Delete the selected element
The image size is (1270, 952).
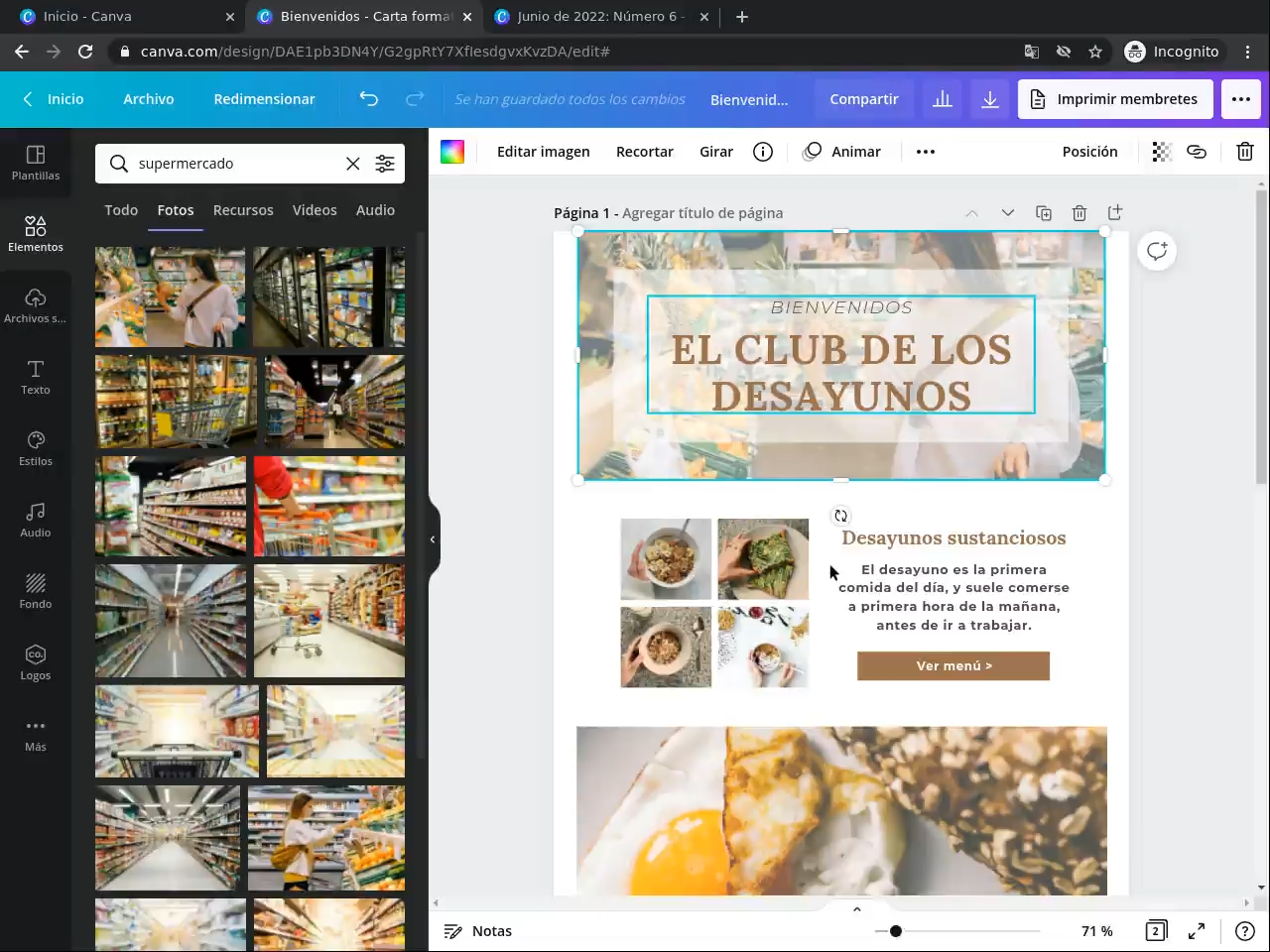pyautogui.click(x=1245, y=152)
